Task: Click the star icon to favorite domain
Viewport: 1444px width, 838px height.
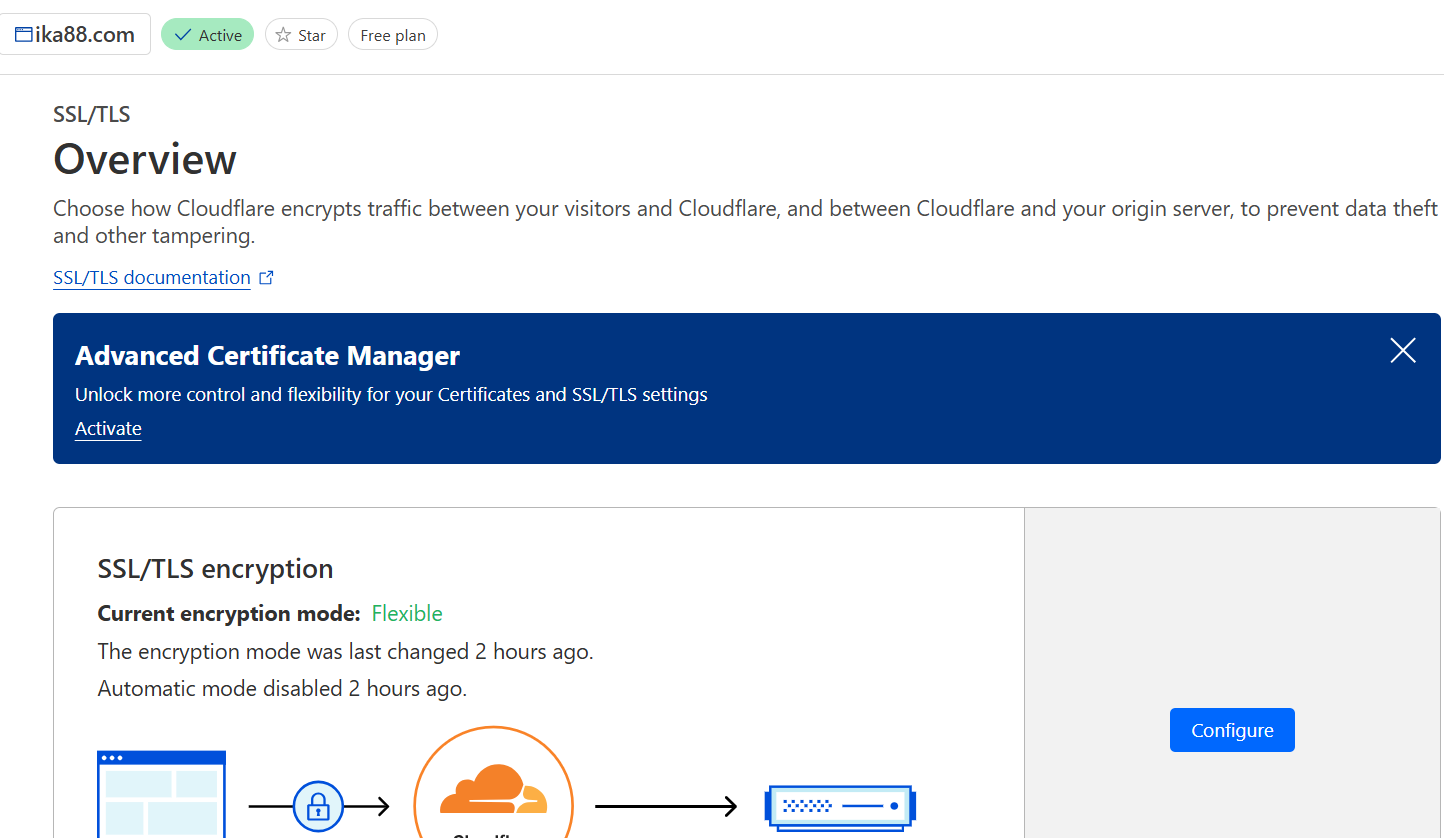Action: [x=283, y=35]
